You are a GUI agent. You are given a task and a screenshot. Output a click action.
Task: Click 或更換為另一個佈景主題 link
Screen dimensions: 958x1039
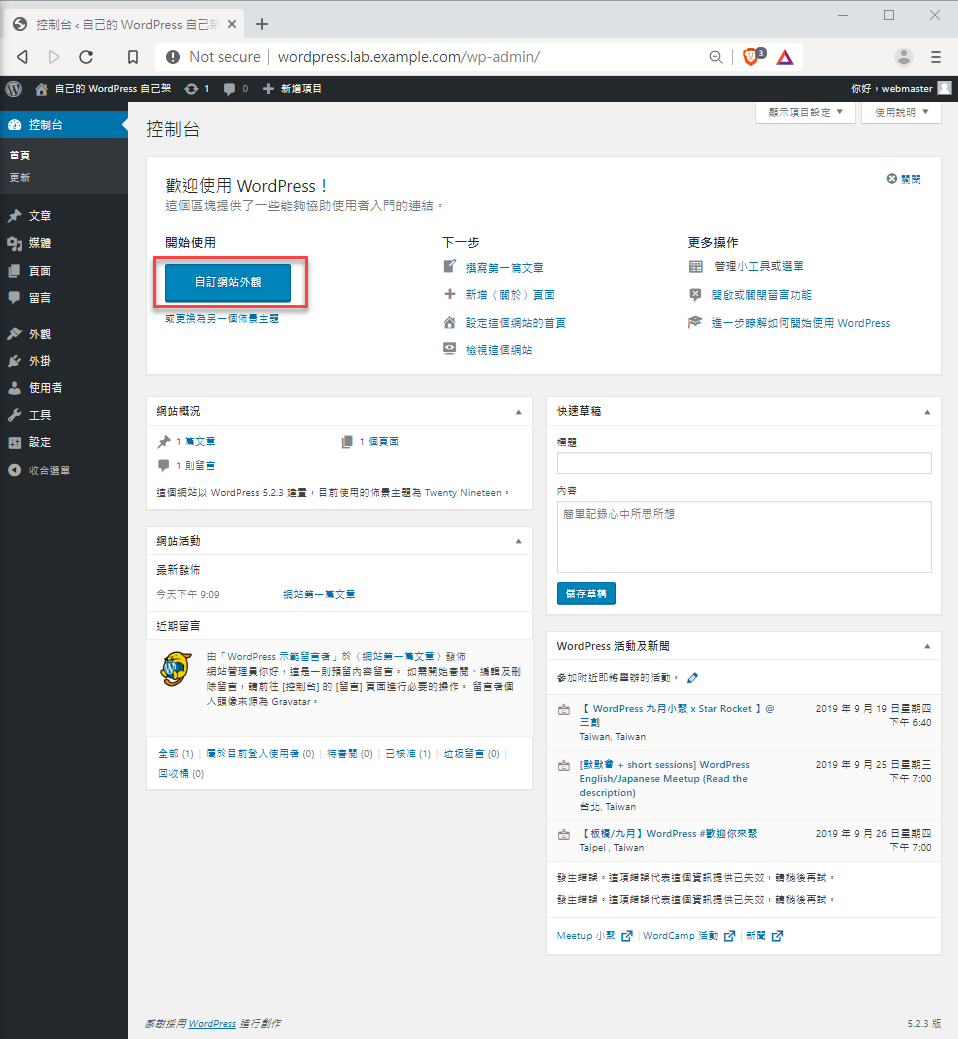tap(222, 319)
